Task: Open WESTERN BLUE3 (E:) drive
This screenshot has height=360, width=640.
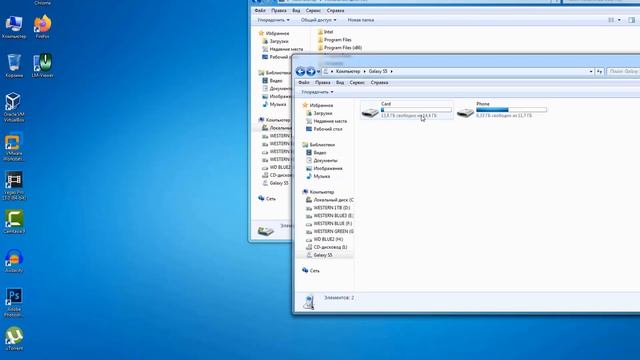Action: [333, 216]
